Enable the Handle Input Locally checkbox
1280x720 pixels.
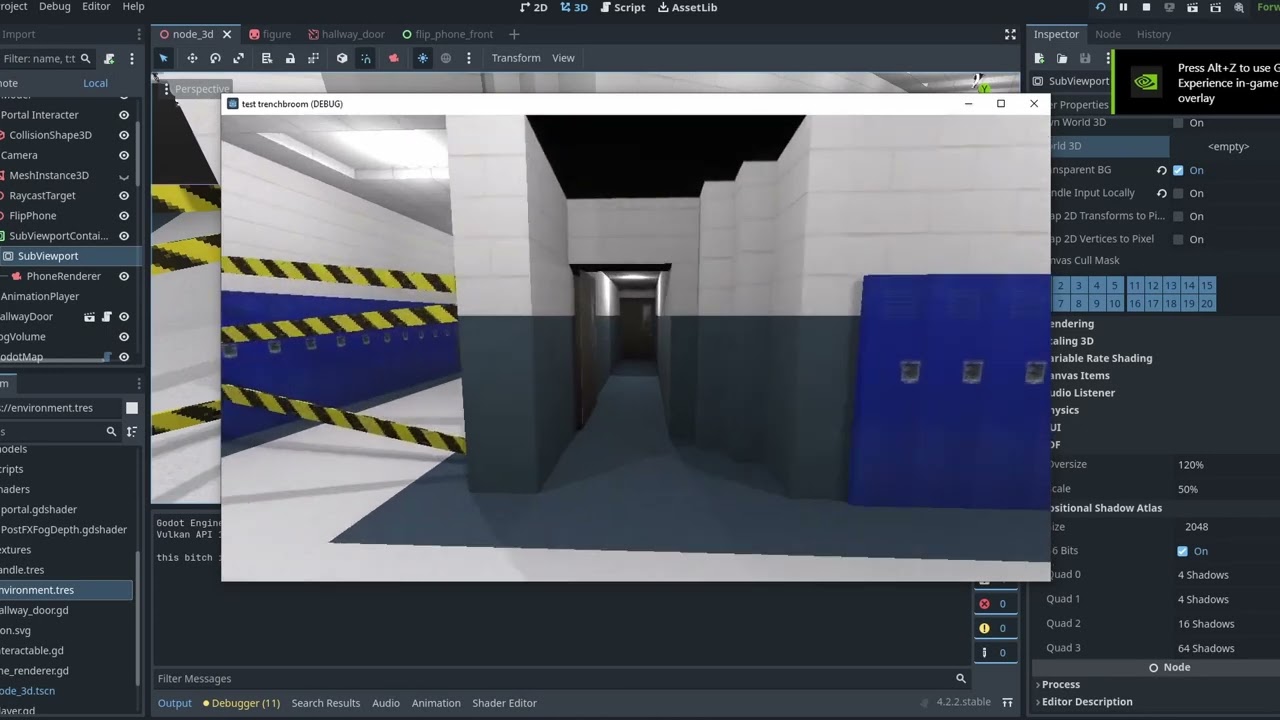tap(1178, 193)
